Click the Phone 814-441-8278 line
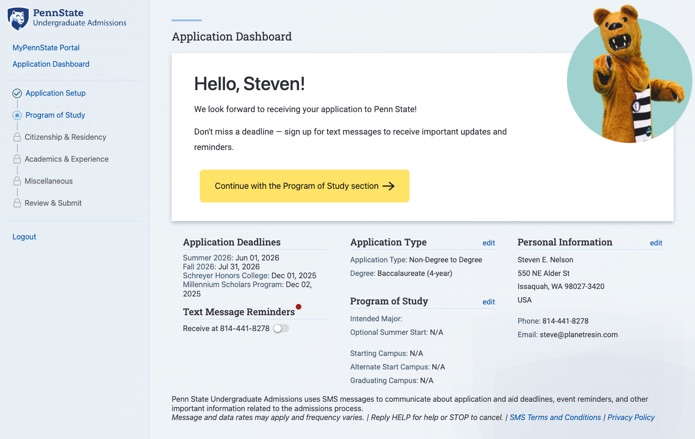695x439 pixels. click(x=553, y=321)
